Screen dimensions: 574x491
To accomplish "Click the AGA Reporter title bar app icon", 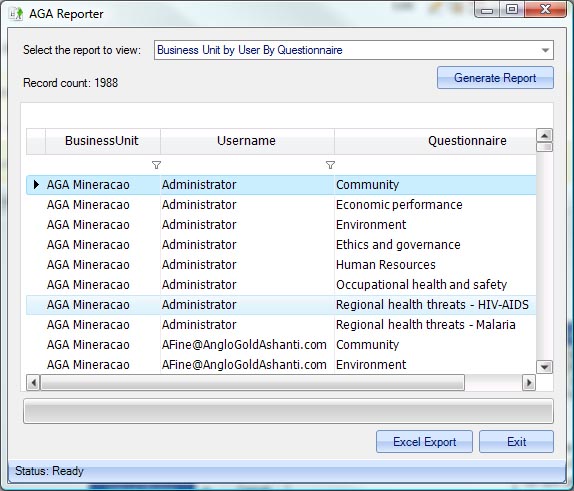I will pyautogui.click(x=16, y=14).
